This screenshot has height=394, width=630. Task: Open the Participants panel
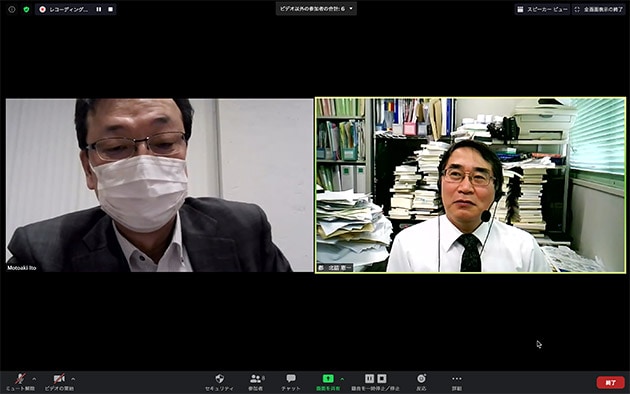click(x=256, y=382)
